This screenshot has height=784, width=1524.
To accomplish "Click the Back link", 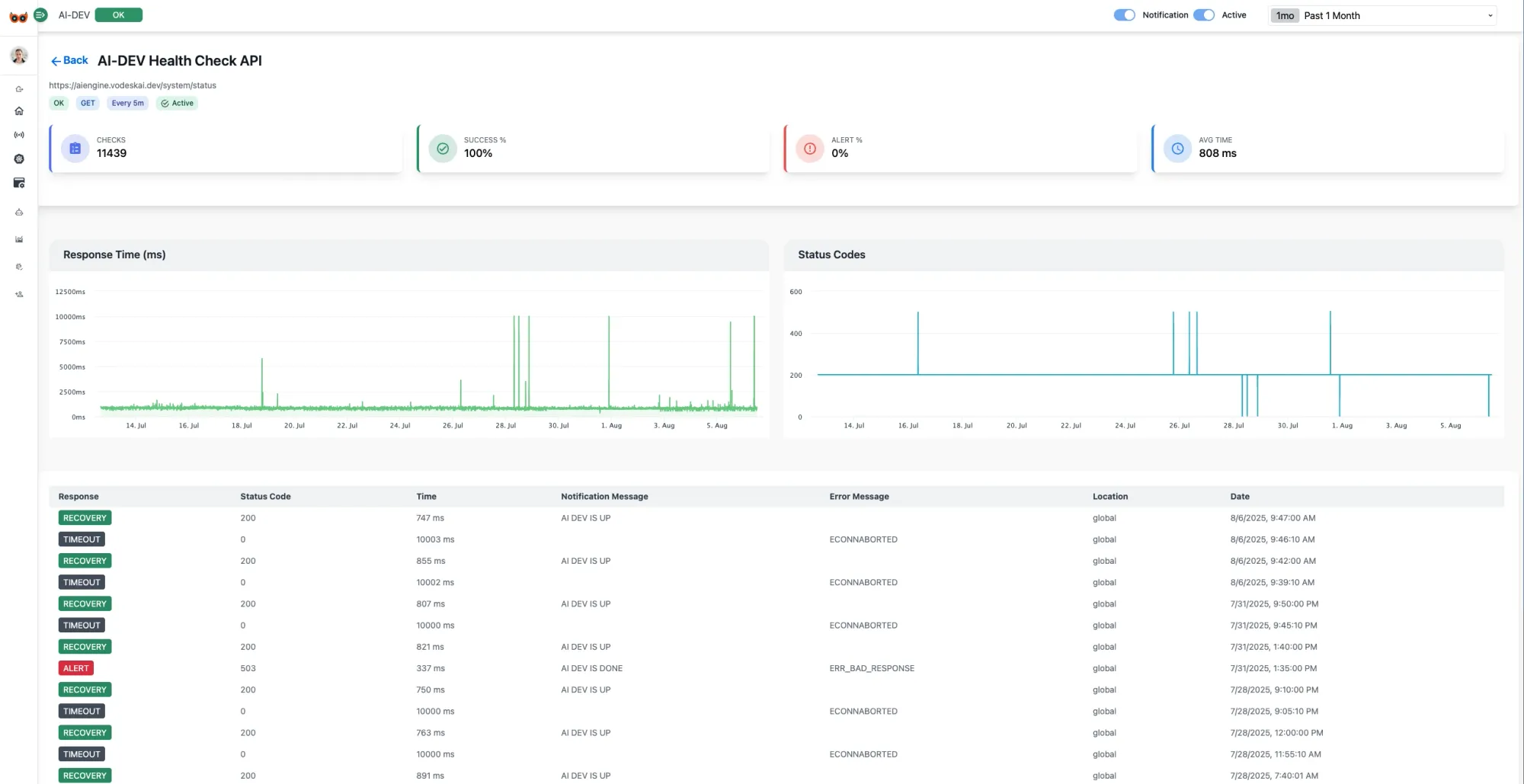I will (69, 60).
